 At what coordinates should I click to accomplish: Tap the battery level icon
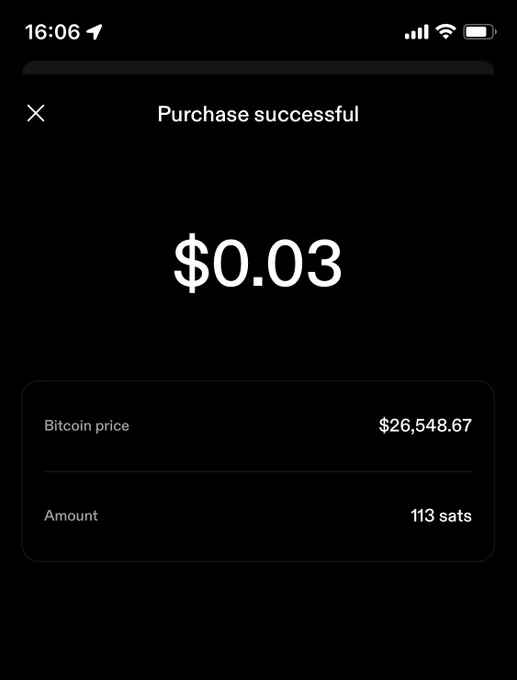point(480,32)
